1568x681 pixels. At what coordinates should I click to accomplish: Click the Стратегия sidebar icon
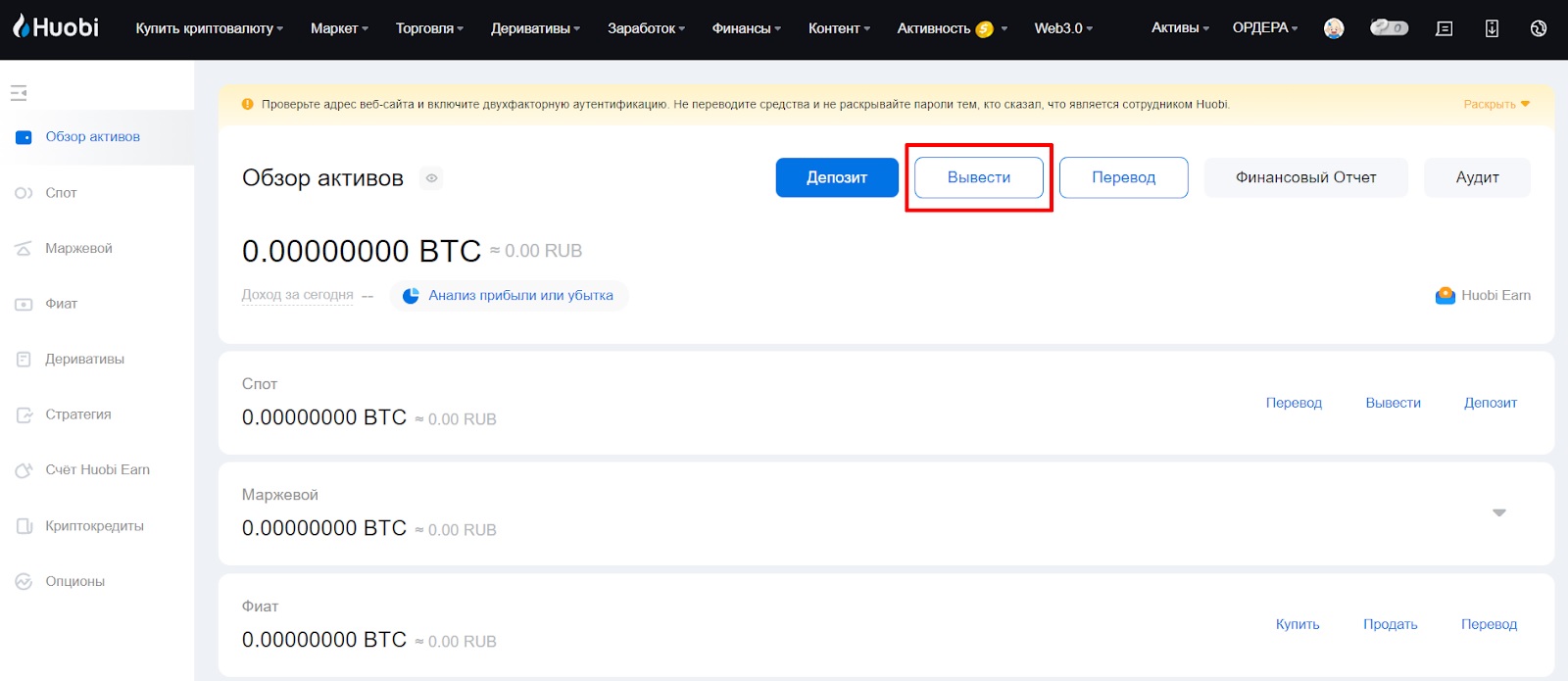pyautogui.click(x=24, y=414)
